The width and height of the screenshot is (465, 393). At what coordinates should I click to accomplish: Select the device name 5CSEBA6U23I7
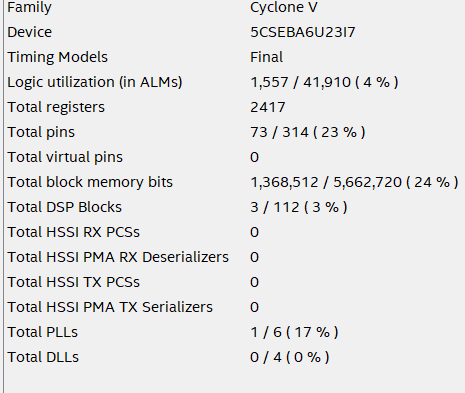pyautogui.click(x=303, y=32)
